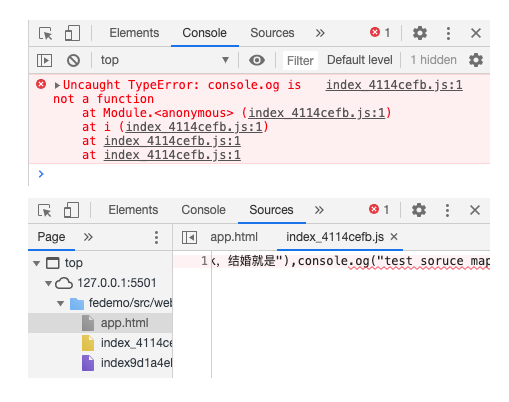
Task: Open three-dot menu in lower DevTools toolbar
Action: point(447,210)
